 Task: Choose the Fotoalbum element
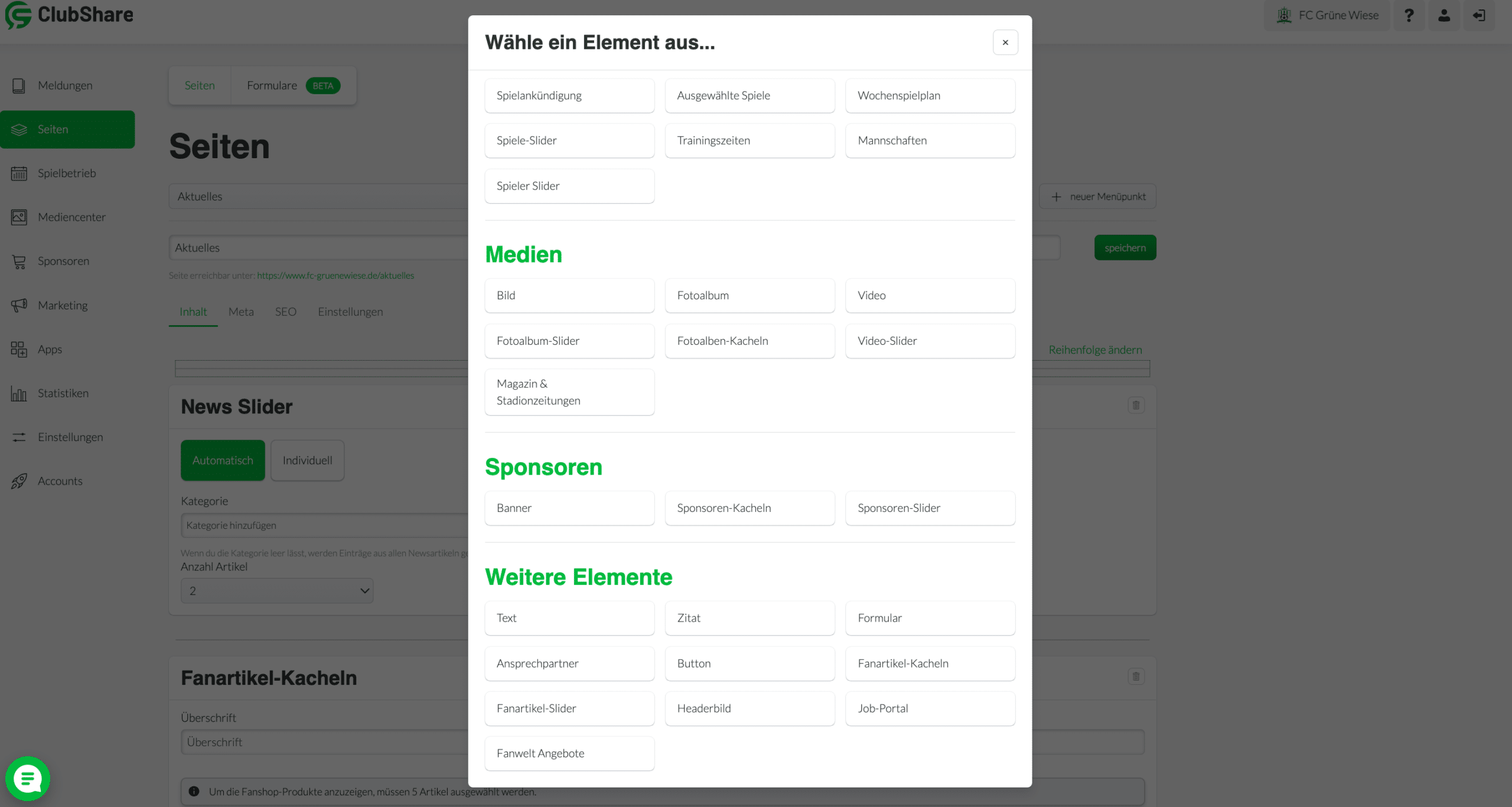coord(750,296)
